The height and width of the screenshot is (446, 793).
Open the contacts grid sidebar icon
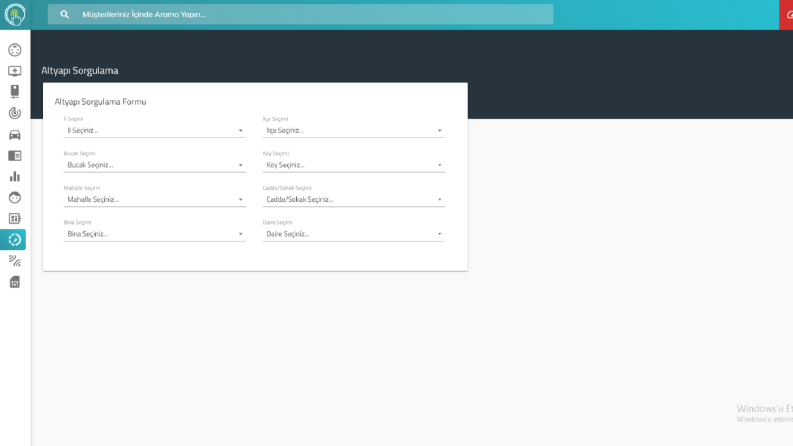point(15,218)
